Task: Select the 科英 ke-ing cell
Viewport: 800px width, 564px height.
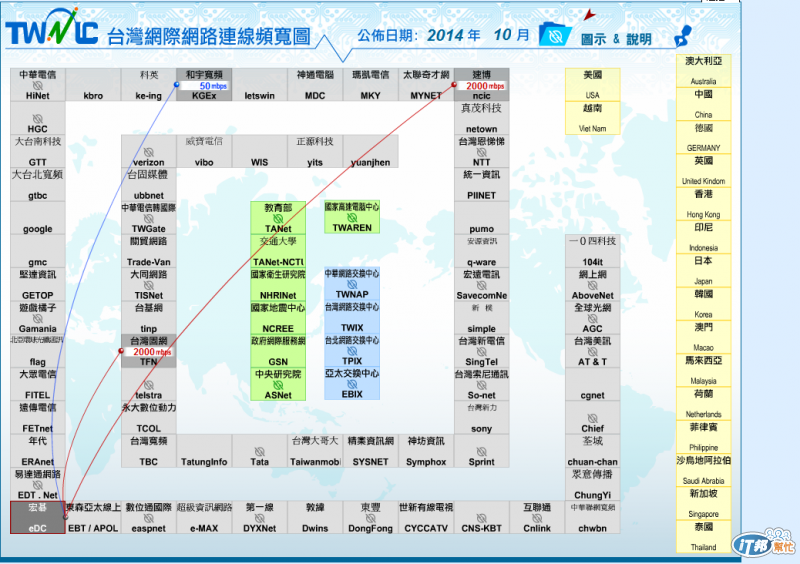Action: tap(149, 85)
